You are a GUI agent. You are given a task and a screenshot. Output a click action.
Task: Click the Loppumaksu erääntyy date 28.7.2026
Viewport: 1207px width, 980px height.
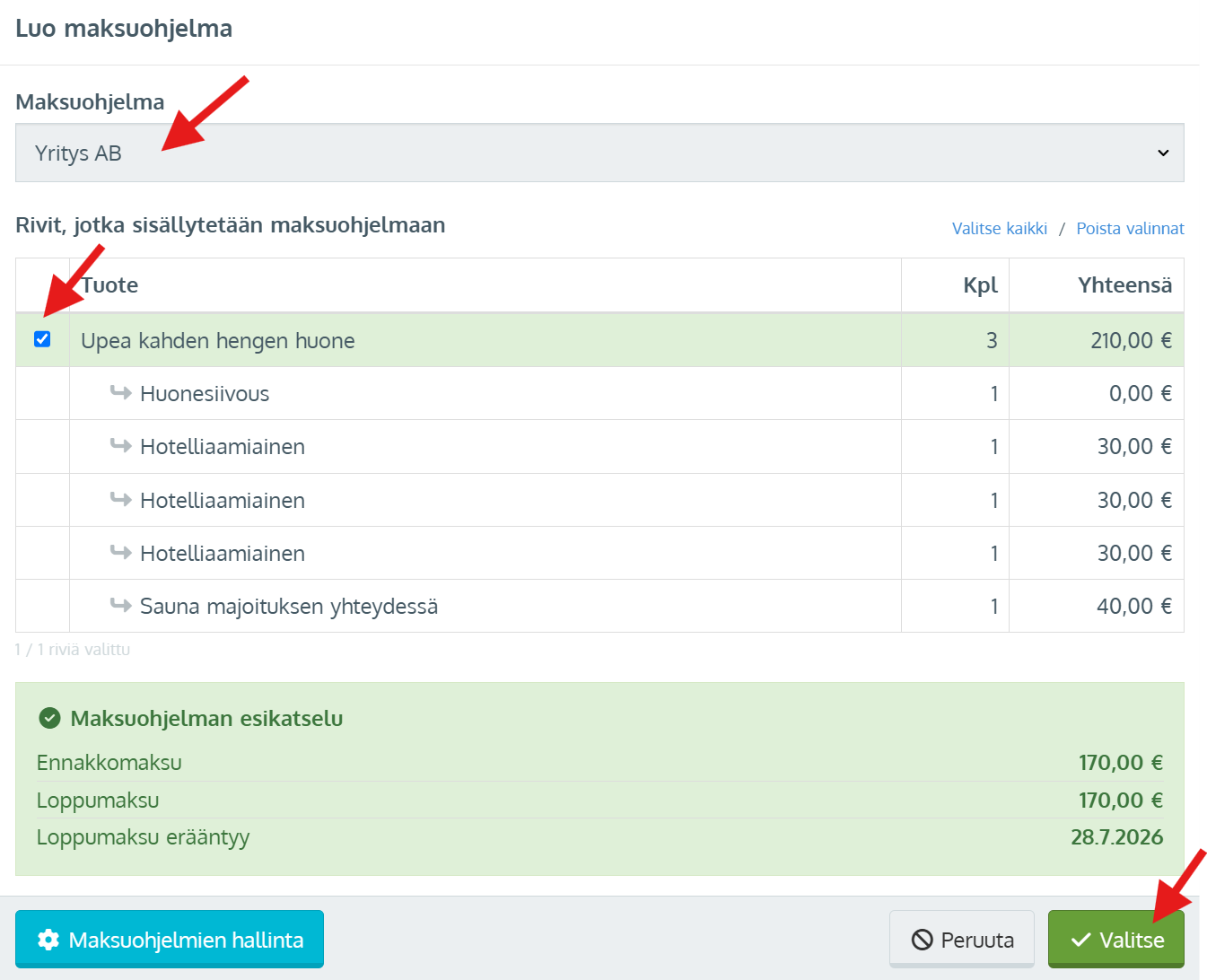[1116, 837]
